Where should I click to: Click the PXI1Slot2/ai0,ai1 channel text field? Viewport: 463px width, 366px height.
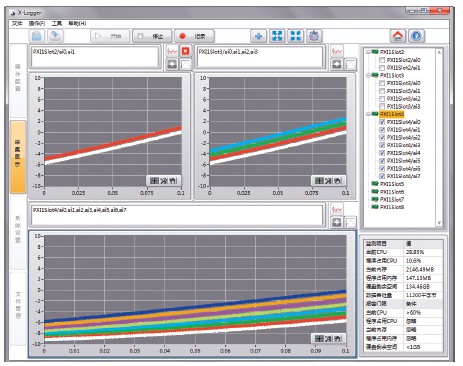coord(95,57)
